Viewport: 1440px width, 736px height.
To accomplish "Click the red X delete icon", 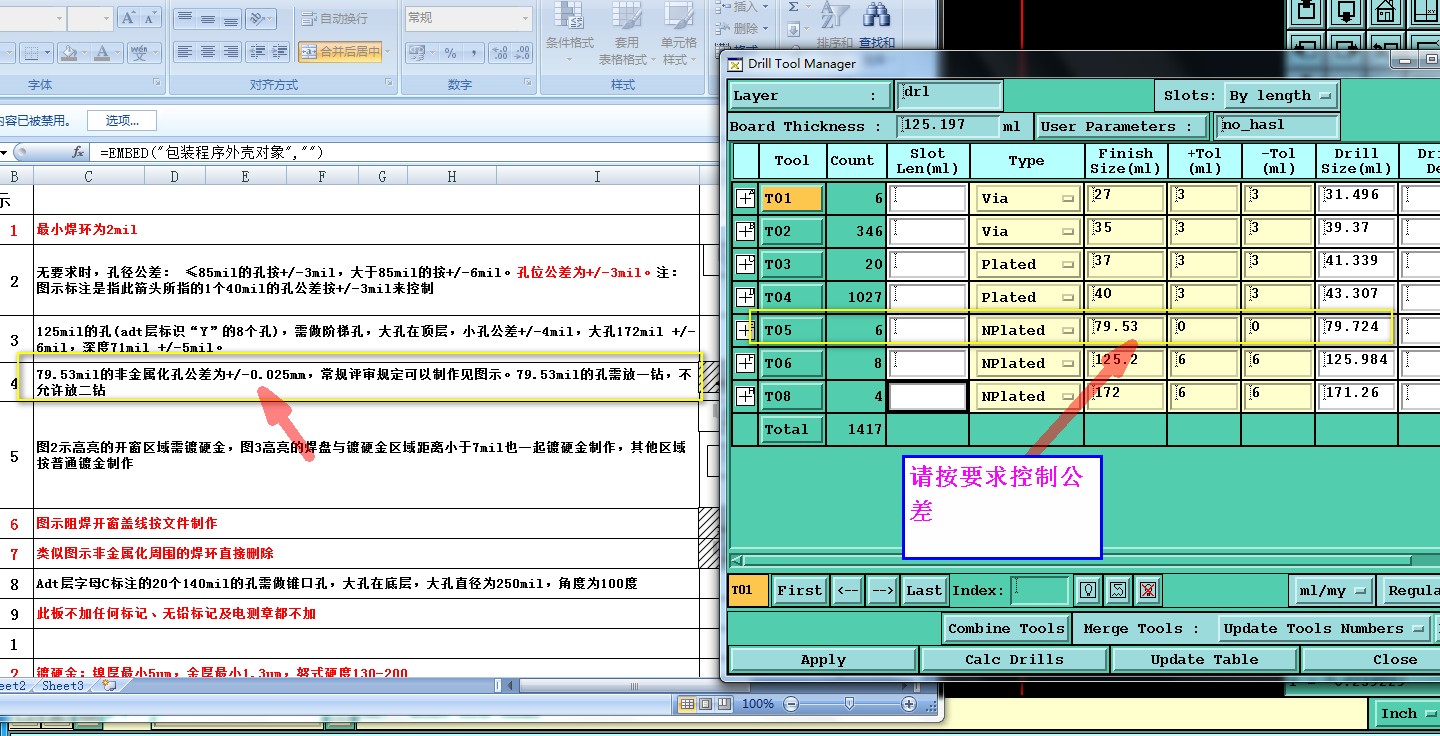I will click(1148, 590).
